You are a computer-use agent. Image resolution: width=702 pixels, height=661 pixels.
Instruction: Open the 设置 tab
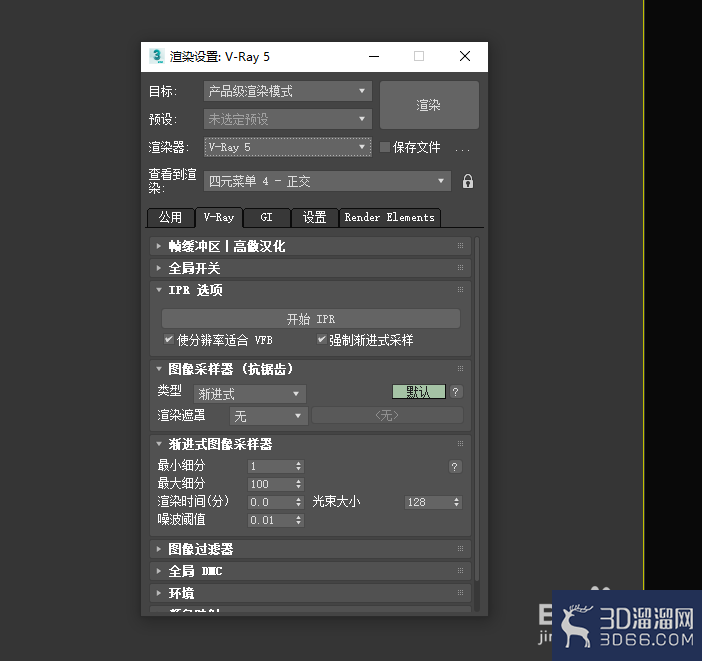314,218
